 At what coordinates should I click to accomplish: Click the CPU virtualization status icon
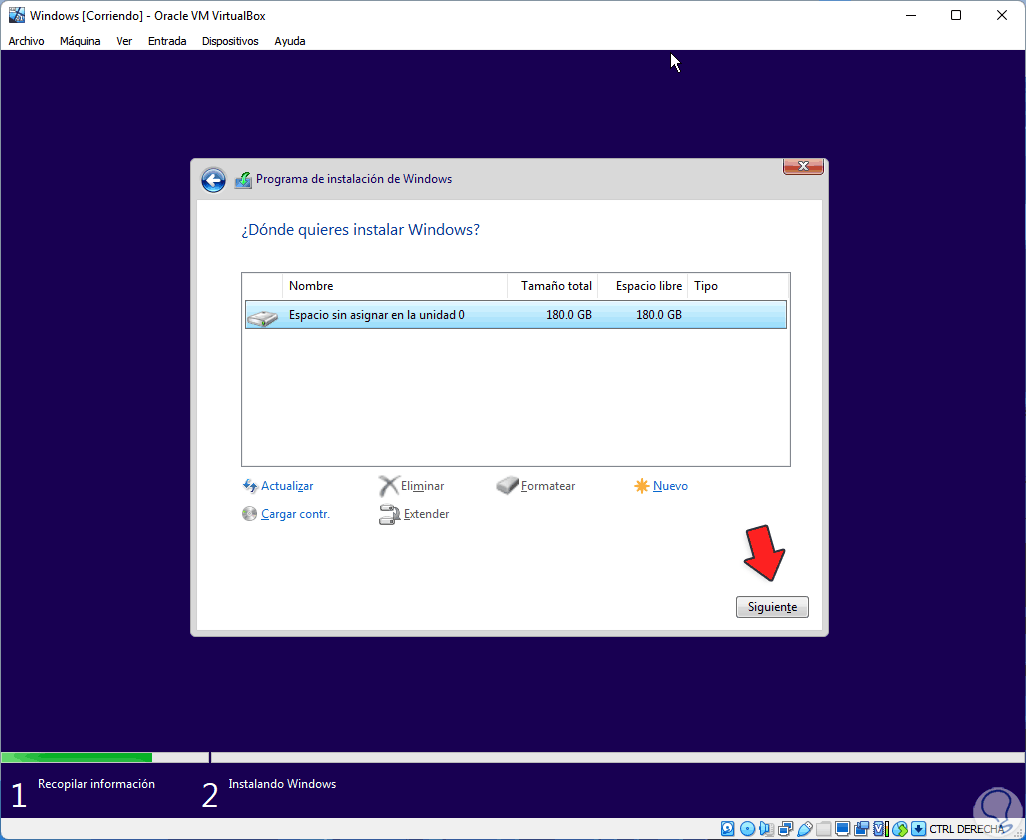click(x=881, y=829)
